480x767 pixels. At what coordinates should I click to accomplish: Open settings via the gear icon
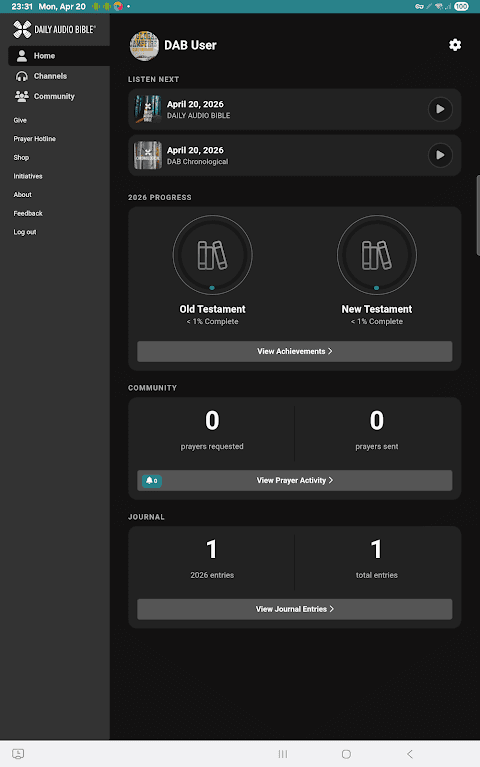click(x=455, y=45)
